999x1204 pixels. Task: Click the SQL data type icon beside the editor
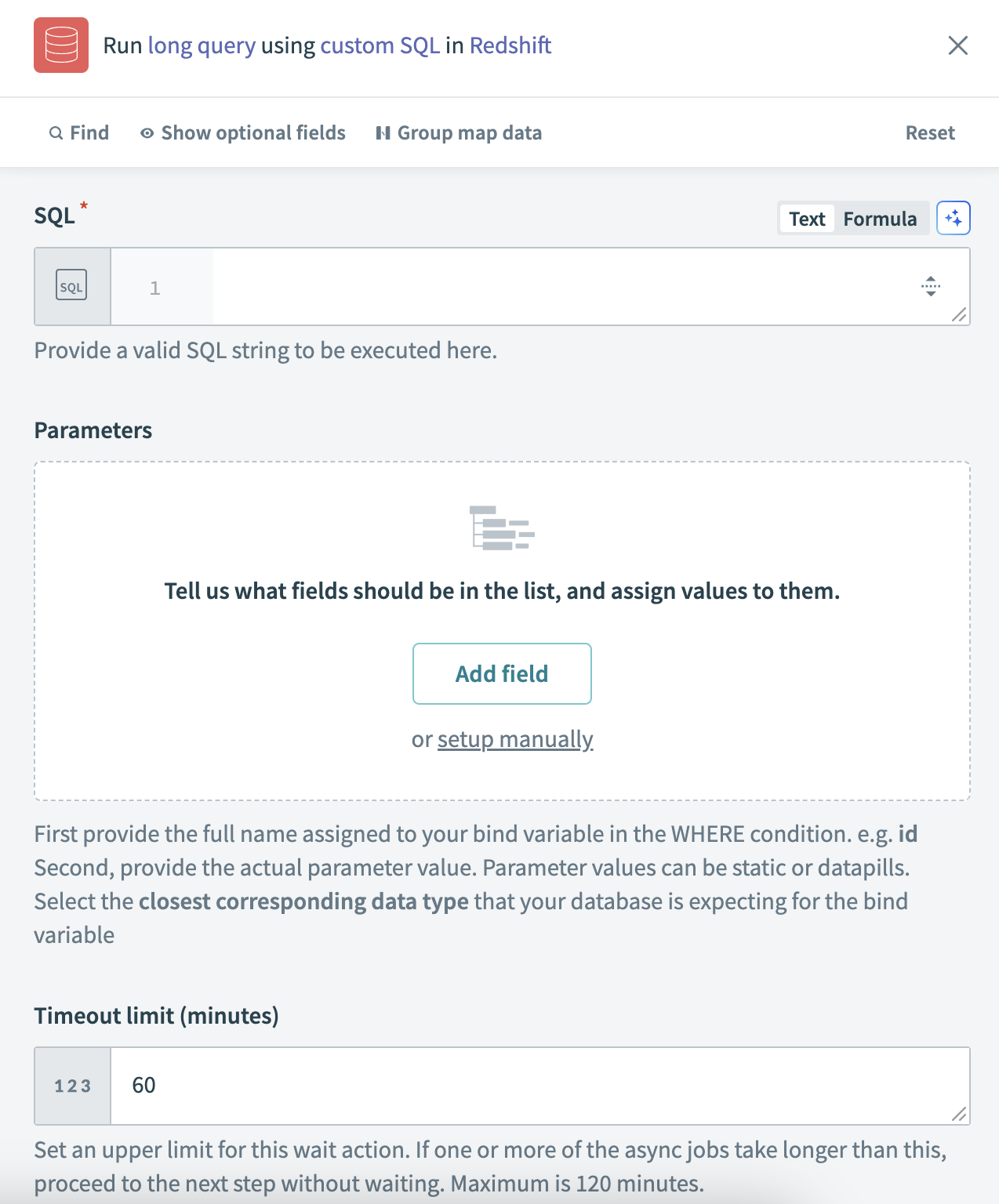click(x=71, y=286)
